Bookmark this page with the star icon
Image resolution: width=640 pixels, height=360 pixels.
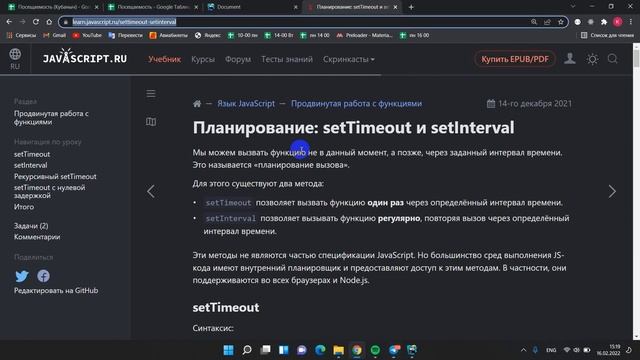point(561,22)
